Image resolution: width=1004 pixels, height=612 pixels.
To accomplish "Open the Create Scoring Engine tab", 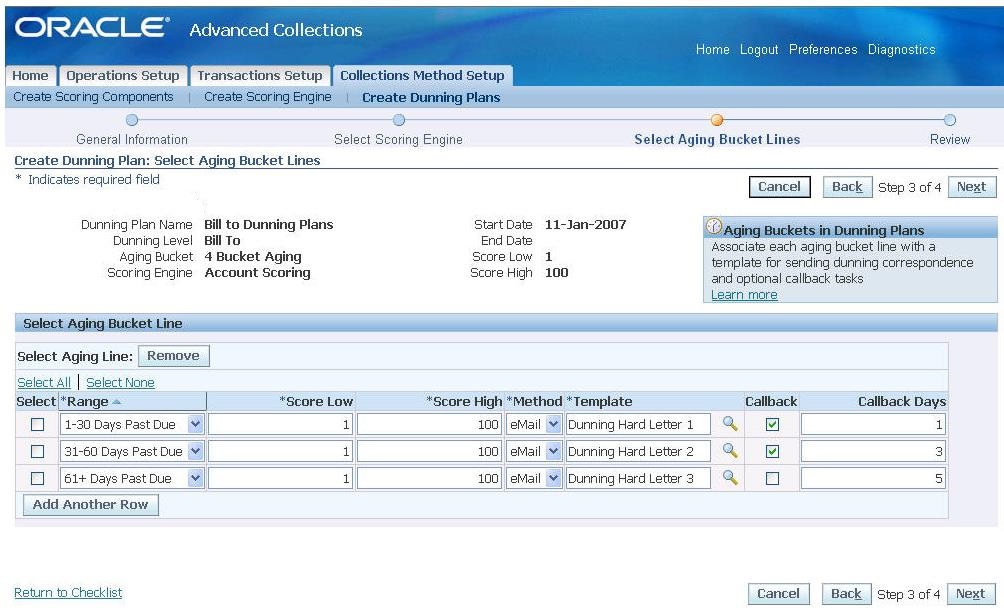I will [266, 96].
